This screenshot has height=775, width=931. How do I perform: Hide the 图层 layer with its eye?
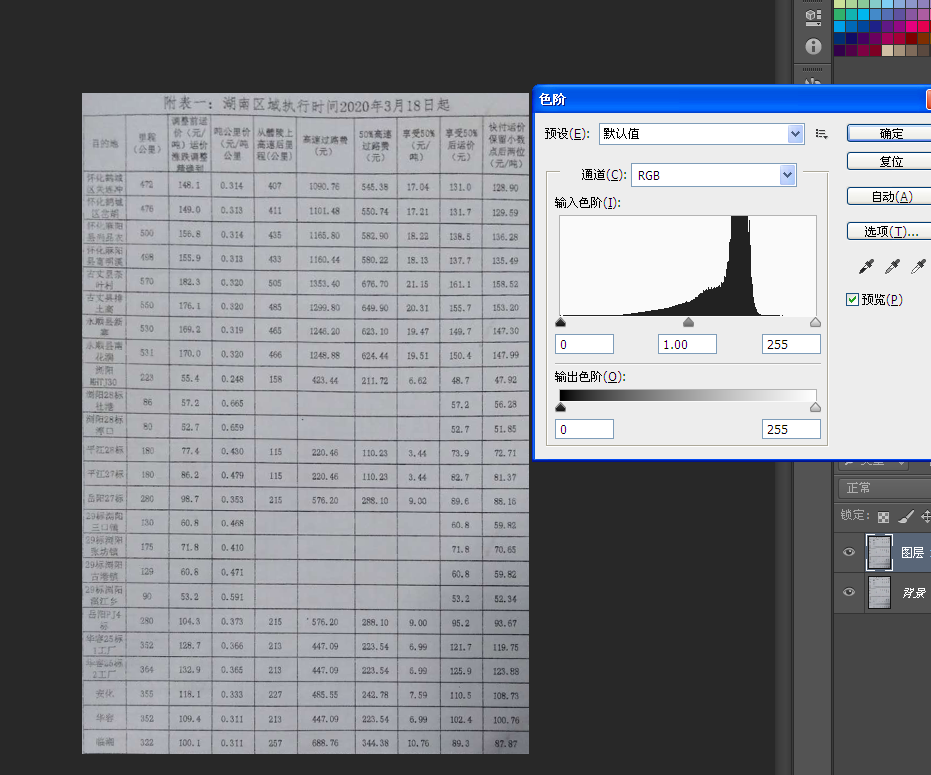point(849,552)
